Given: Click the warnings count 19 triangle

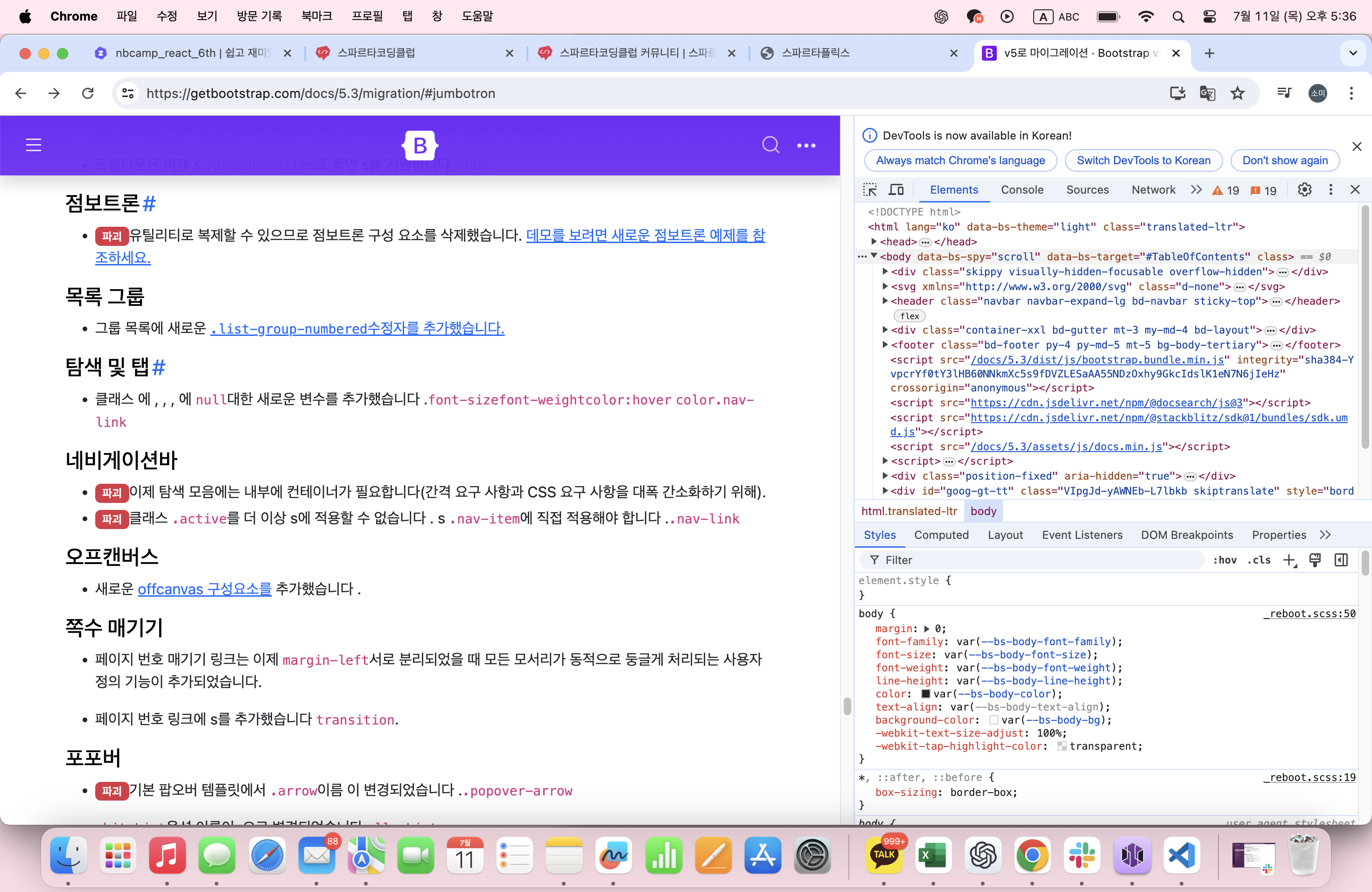Looking at the screenshot, I should coord(1225,191).
